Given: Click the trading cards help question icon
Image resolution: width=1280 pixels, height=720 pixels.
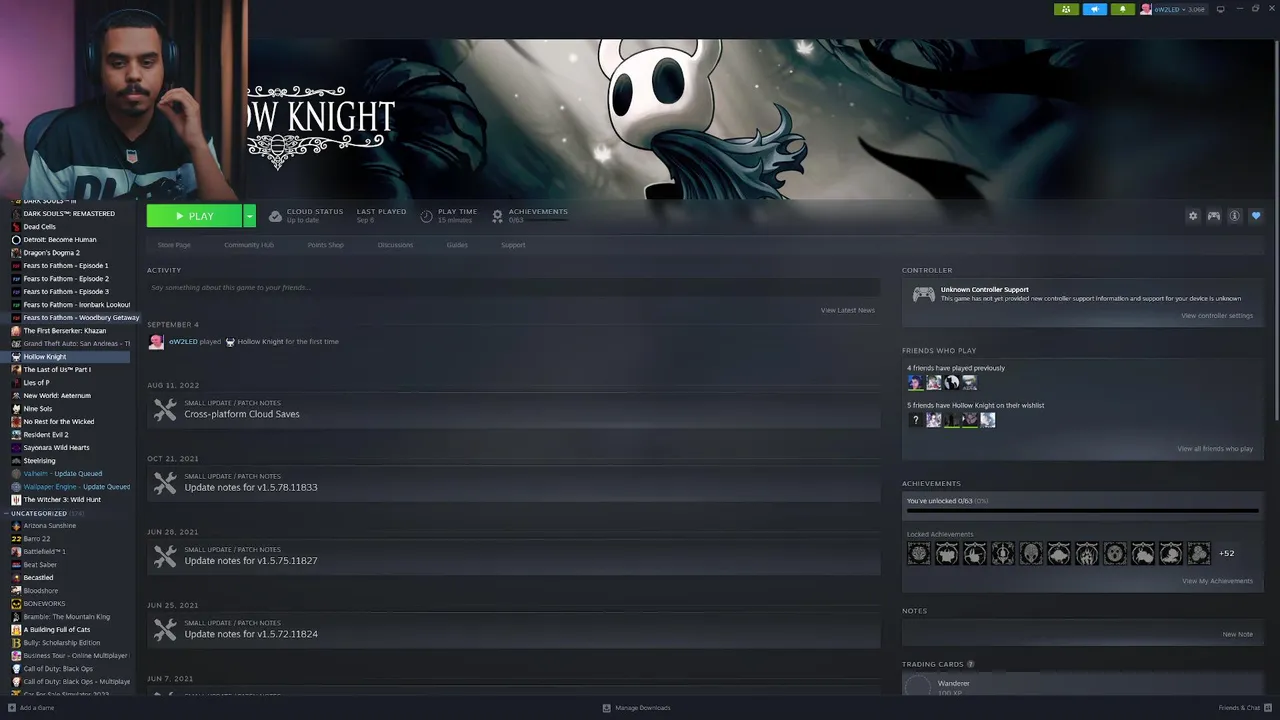Looking at the screenshot, I should click(970, 664).
